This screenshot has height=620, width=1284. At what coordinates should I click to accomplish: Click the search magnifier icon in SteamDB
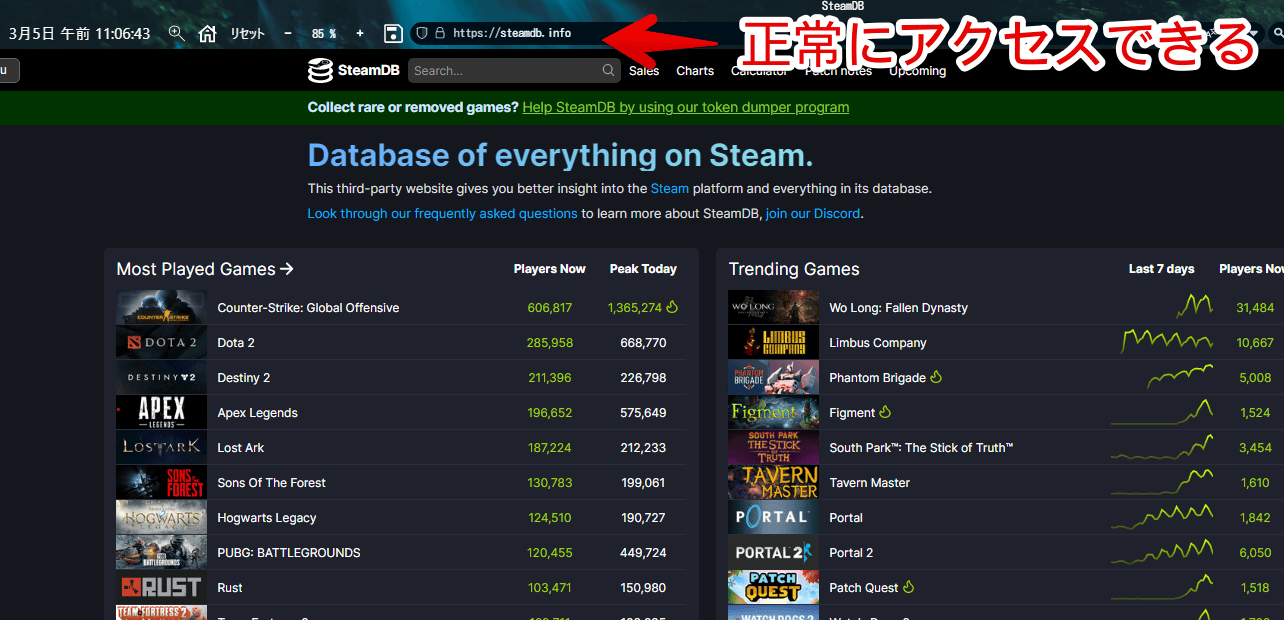pyautogui.click(x=608, y=70)
